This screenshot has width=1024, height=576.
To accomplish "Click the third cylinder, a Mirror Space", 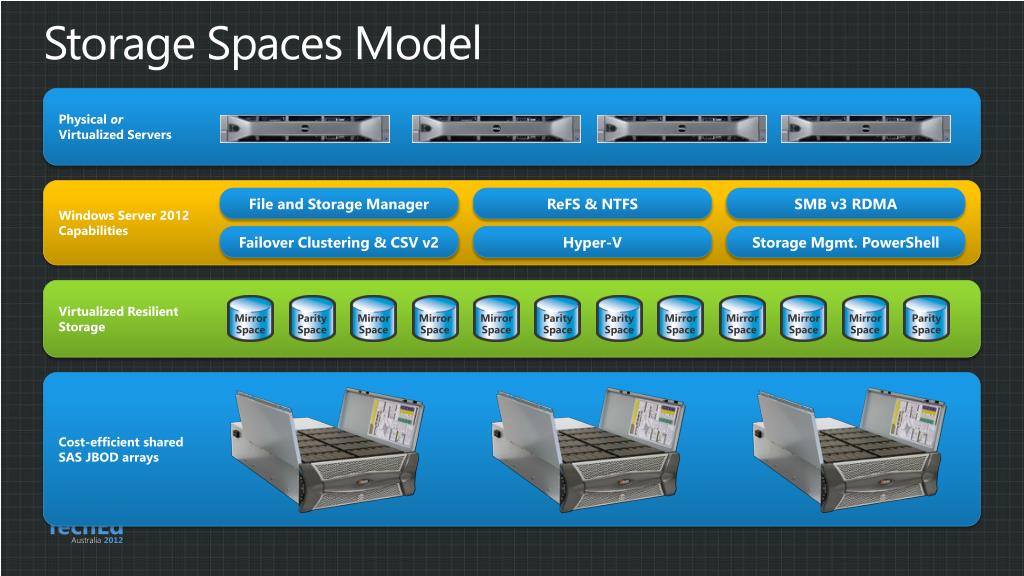I will tap(374, 319).
